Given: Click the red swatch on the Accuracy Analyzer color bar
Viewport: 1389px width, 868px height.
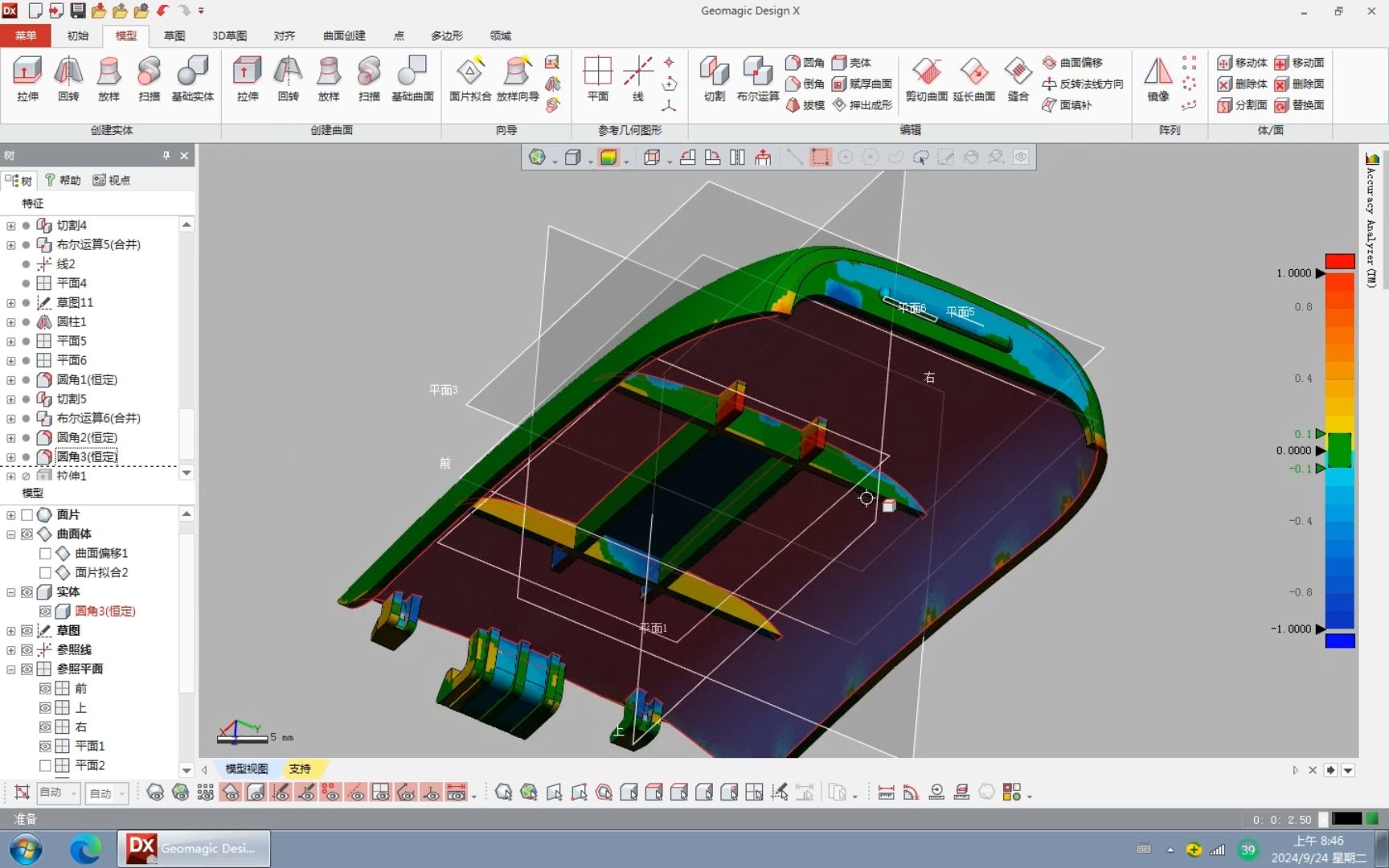Looking at the screenshot, I should (1339, 260).
